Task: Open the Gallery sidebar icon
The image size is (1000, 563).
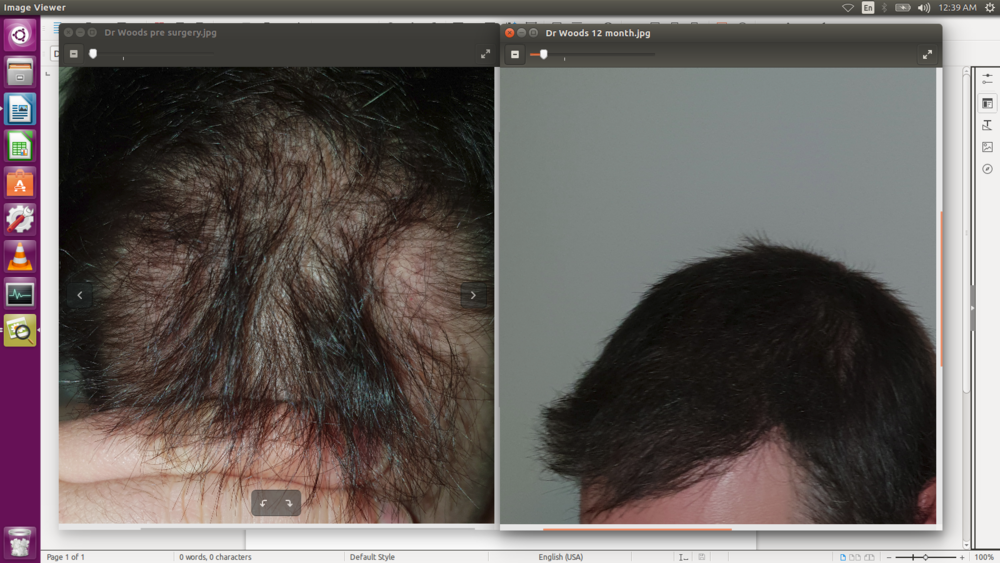Action: tap(987, 147)
